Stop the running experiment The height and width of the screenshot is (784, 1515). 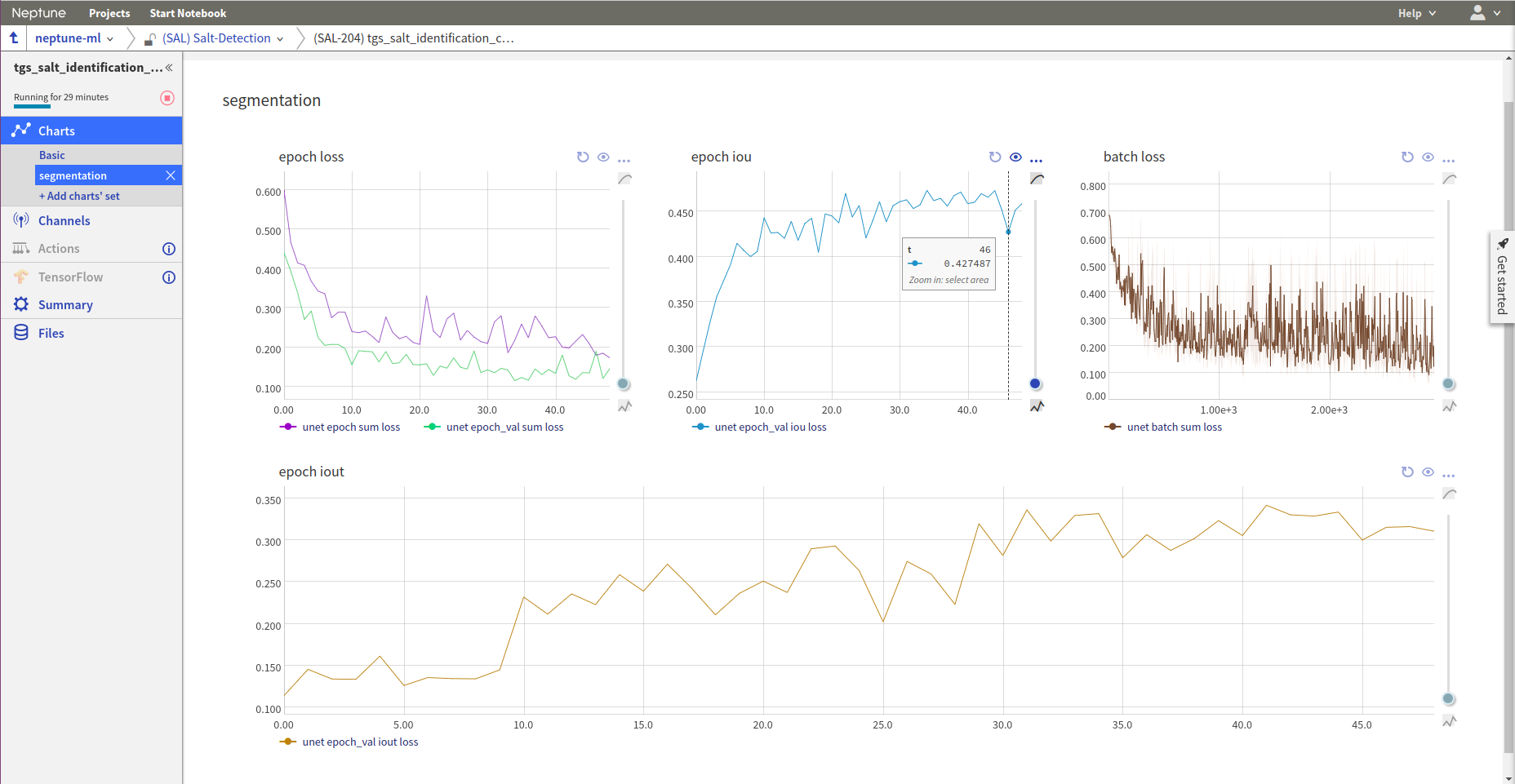[167, 98]
